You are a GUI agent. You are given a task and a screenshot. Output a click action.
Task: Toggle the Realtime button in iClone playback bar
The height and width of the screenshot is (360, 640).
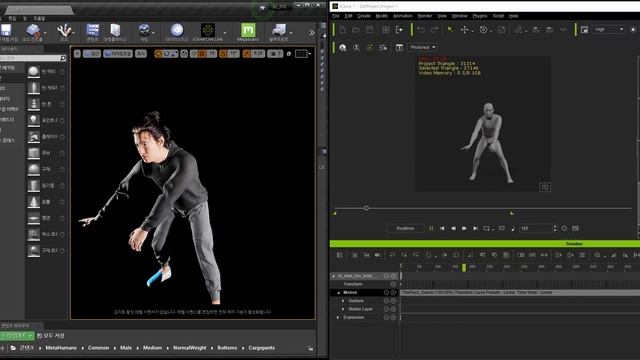[x=405, y=229]
